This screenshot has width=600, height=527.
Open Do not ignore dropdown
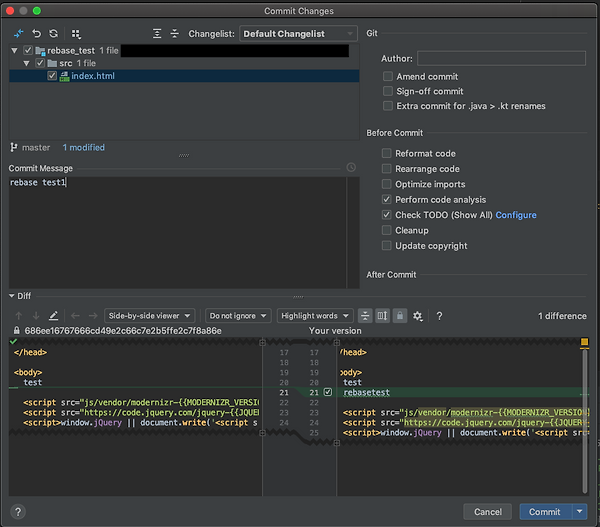click(x=238, y=316)
